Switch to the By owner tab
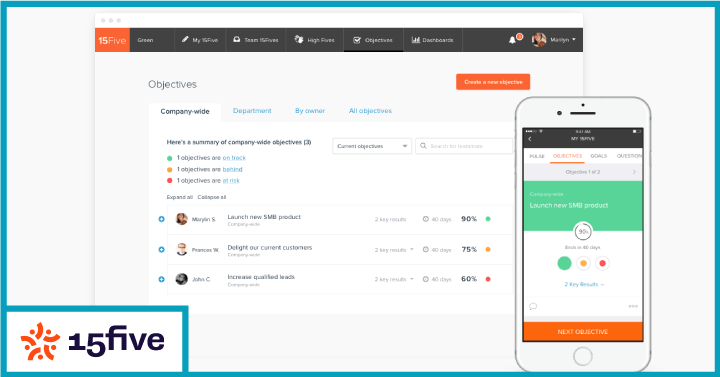 (310, 111)
